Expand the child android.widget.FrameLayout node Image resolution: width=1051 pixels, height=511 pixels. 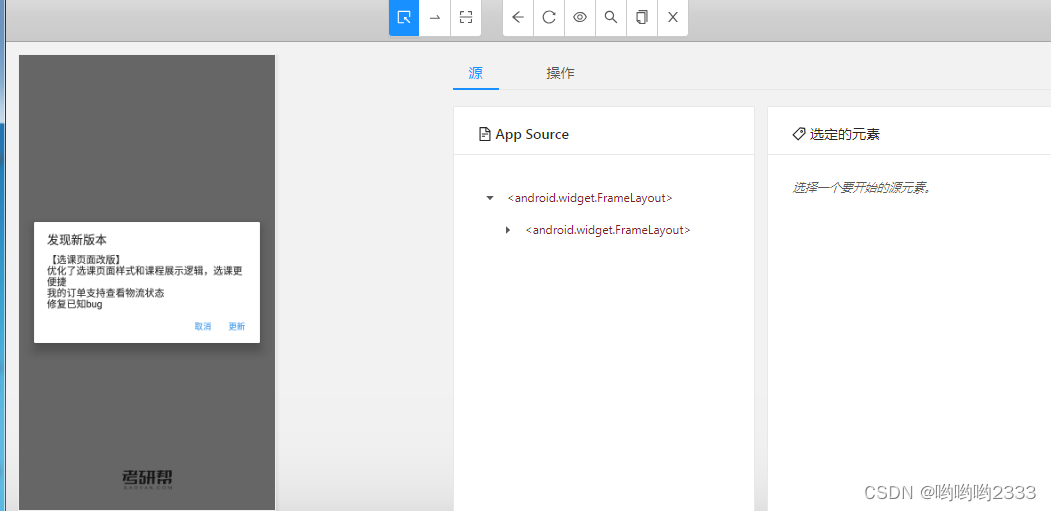pyautogui.click(x=507, y=230)
